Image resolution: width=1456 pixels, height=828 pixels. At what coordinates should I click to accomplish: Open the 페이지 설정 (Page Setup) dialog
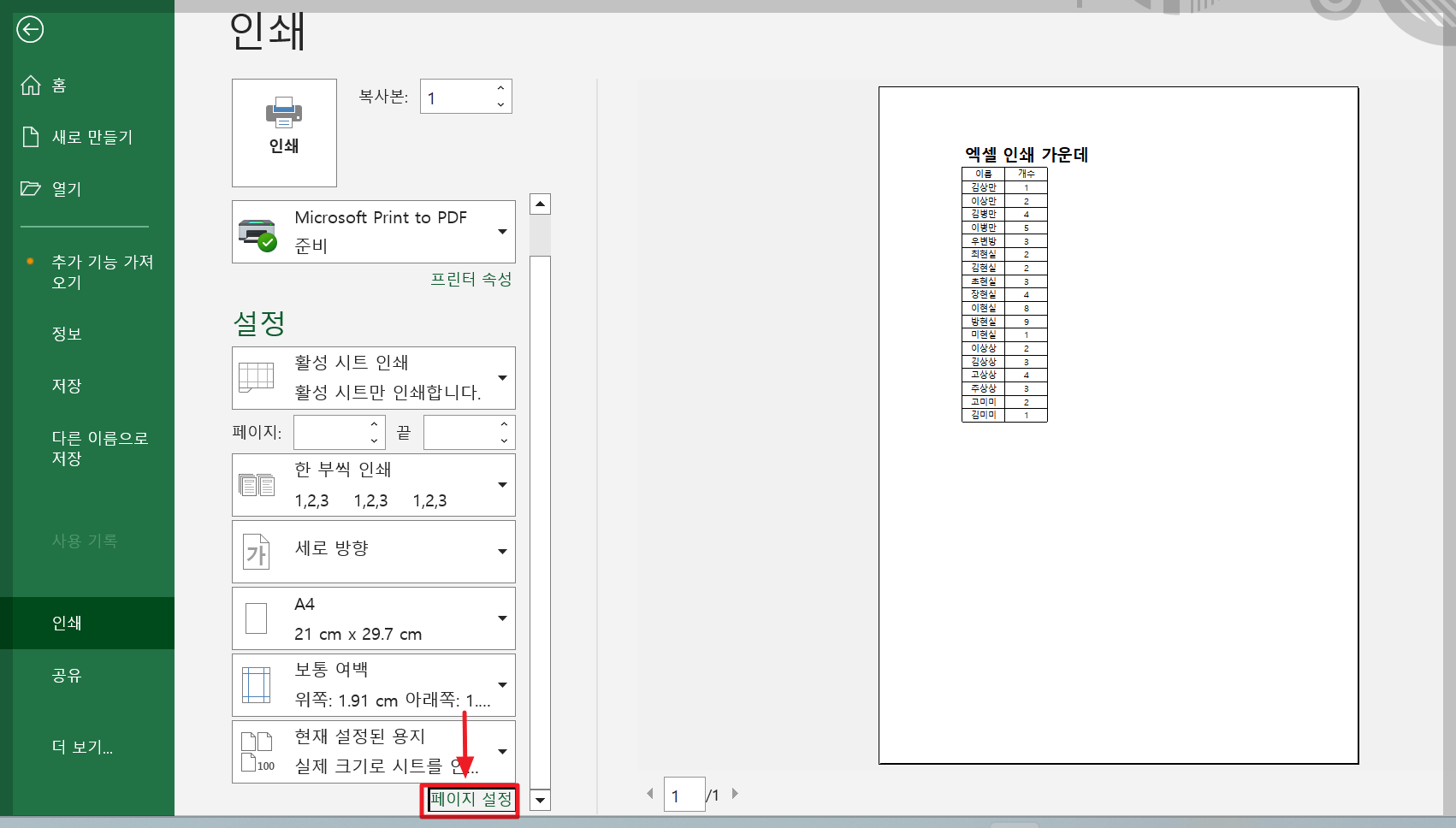click(469, 801)
